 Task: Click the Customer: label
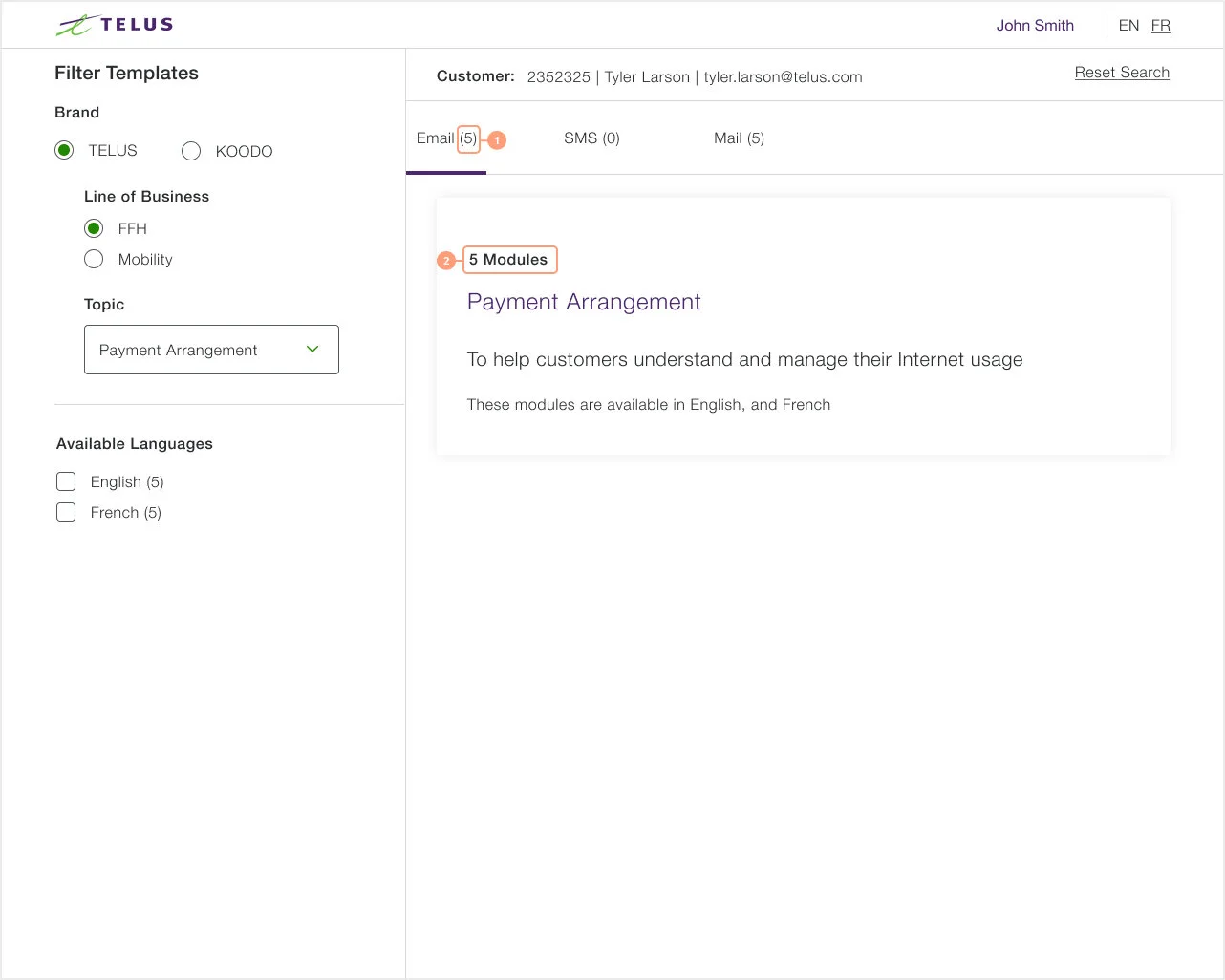(x=476, y=76)
